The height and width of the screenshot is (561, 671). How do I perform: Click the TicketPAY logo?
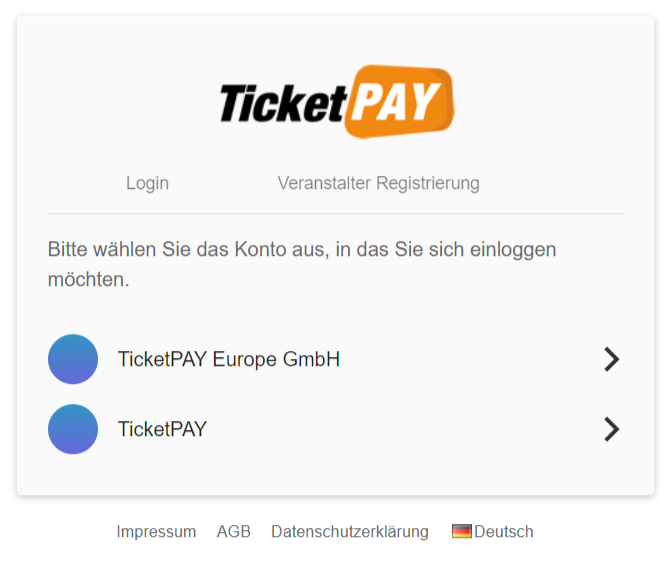(x=337, y=102)
